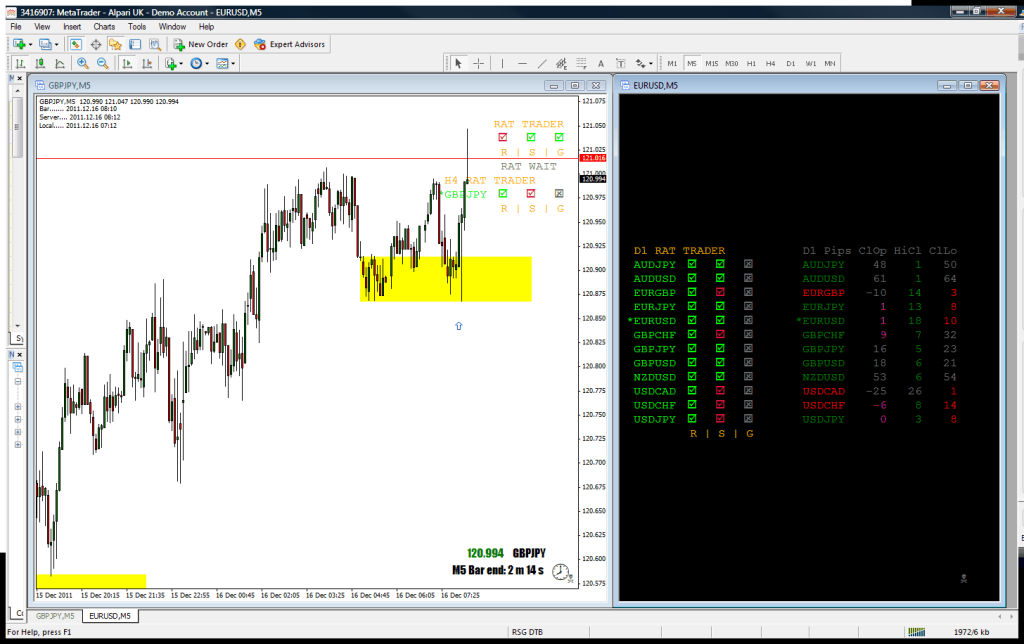
Task: Zoom in on the chart
Action: click(x=83, y=63)
